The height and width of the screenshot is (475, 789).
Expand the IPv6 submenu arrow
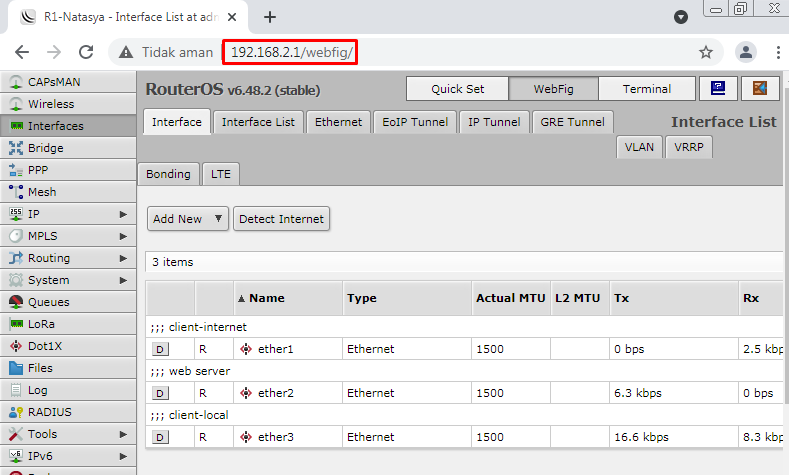[x=123, y=456]
